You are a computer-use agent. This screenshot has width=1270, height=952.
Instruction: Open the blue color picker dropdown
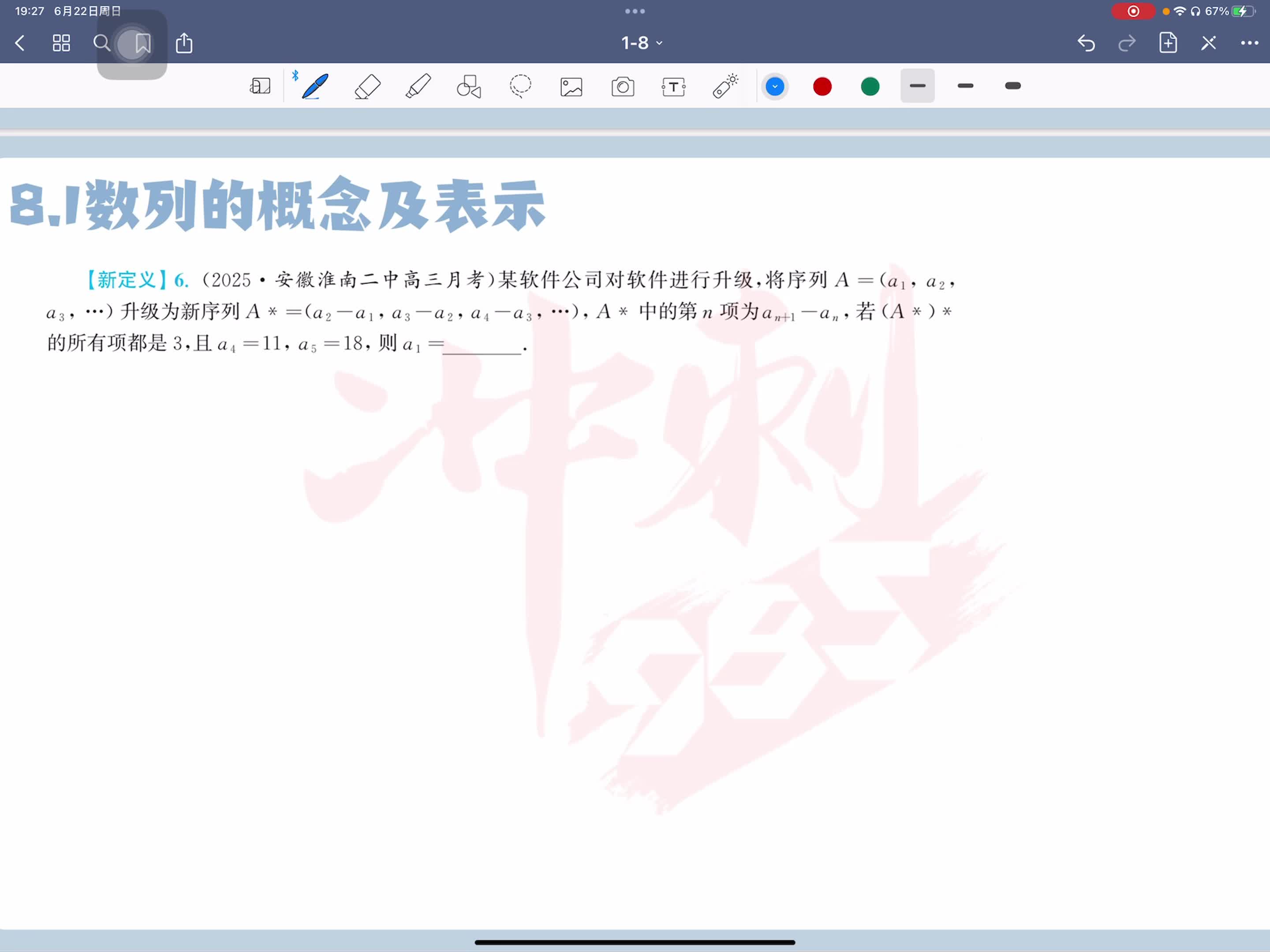click(774, 87)
